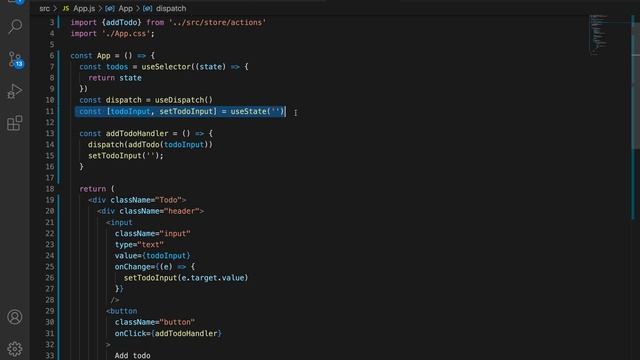Open the Search view in activity bar
The width and height of the screenshot is (640, 360).
15,27
